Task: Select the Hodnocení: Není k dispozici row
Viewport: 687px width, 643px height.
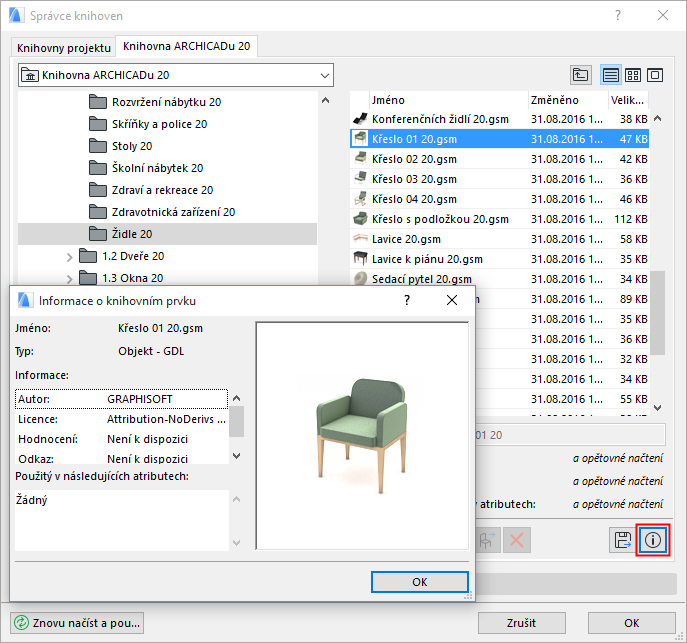Action: (121, 439)
